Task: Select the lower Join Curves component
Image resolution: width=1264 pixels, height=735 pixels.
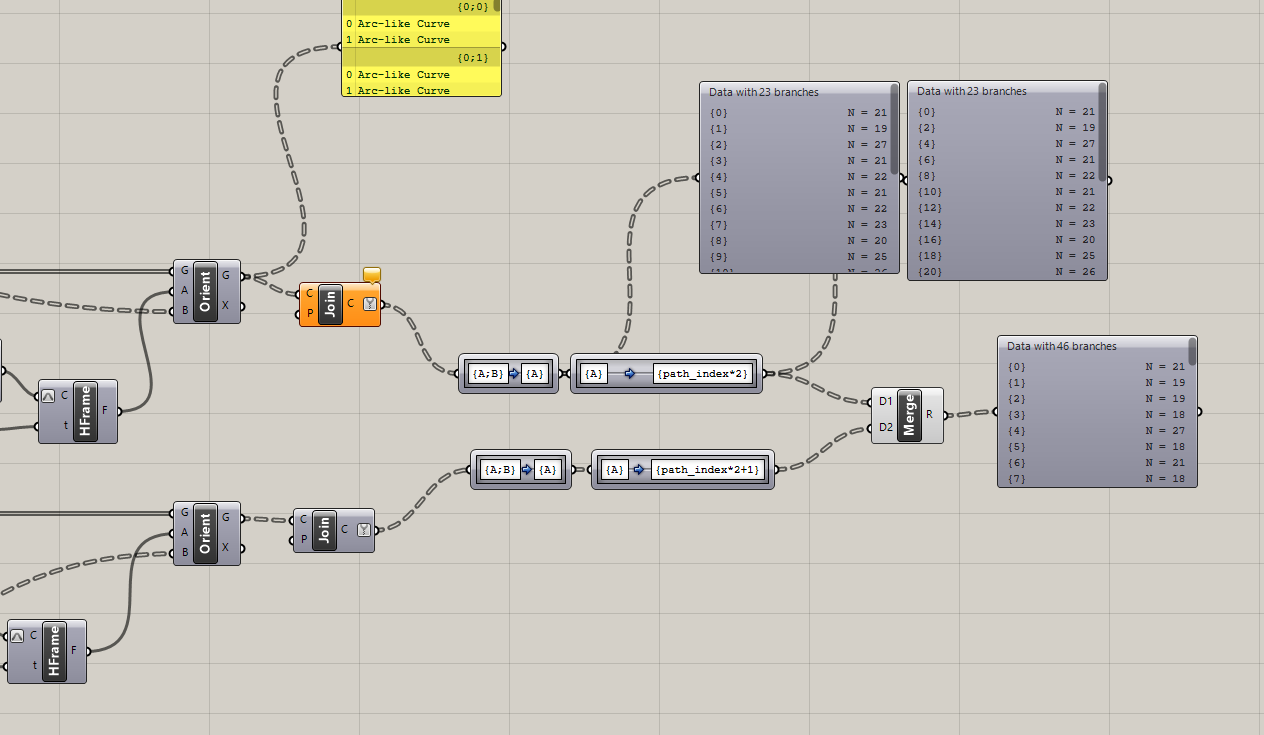Action: (x=322, y=530)
